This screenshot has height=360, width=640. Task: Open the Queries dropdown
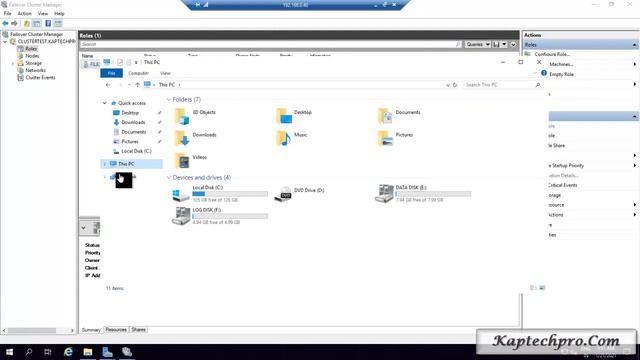478,44
